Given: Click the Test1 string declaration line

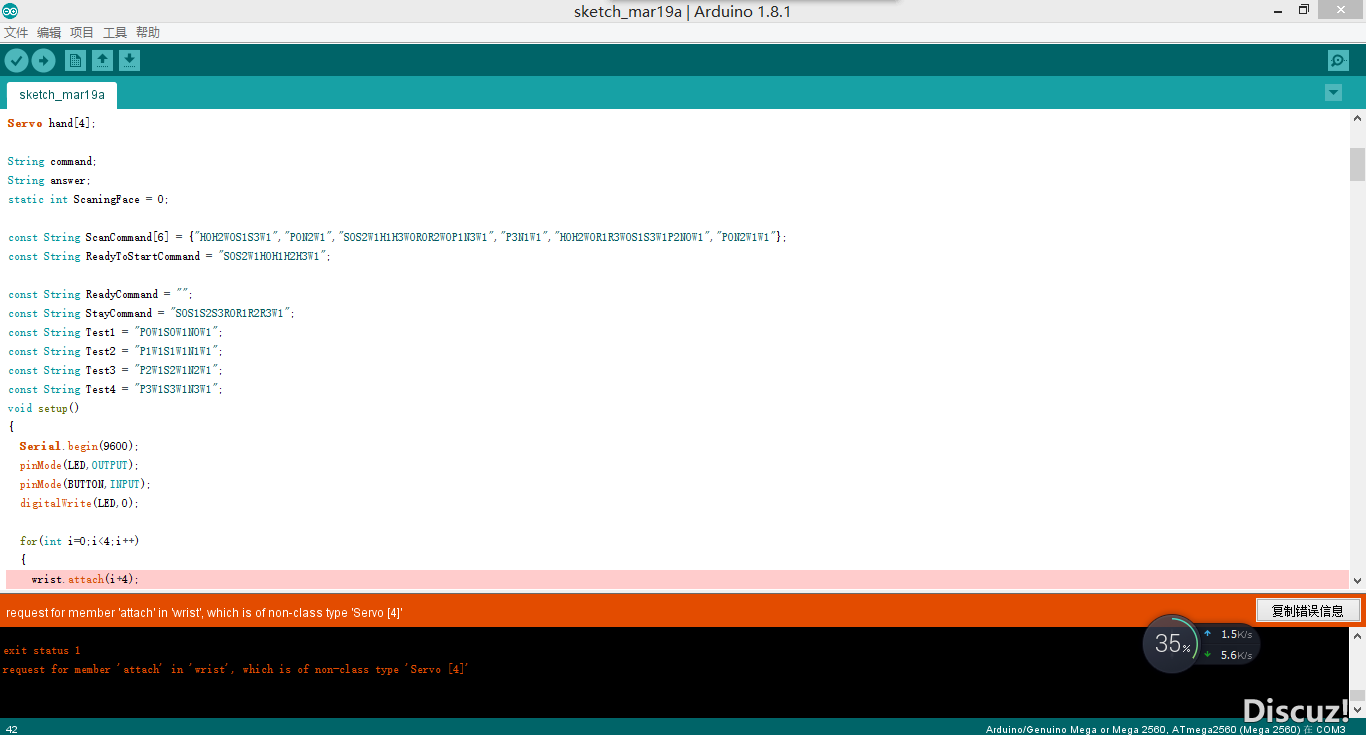Looking at the screenshot, I should click(115, 332).
